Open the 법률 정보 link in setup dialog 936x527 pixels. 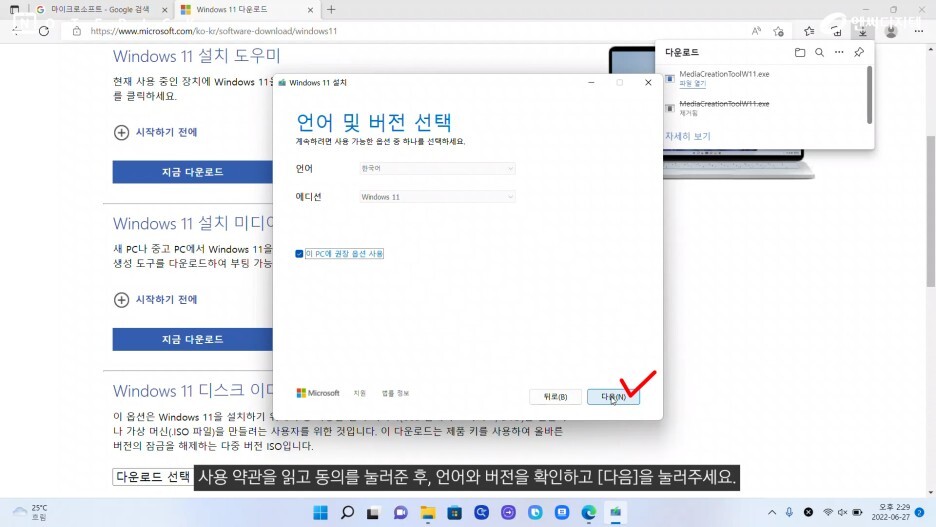coord(395,393)
